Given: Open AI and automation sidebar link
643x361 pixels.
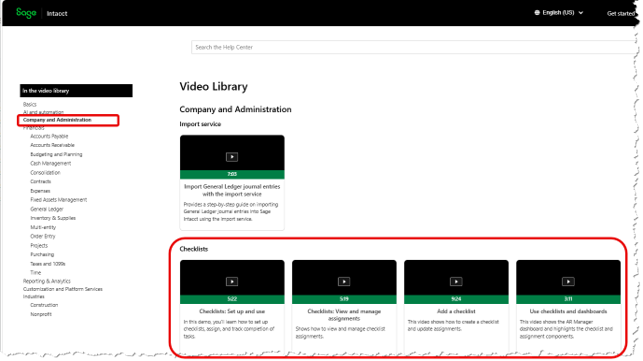Looking at the screenshot, I should click(x=43, y=112).
